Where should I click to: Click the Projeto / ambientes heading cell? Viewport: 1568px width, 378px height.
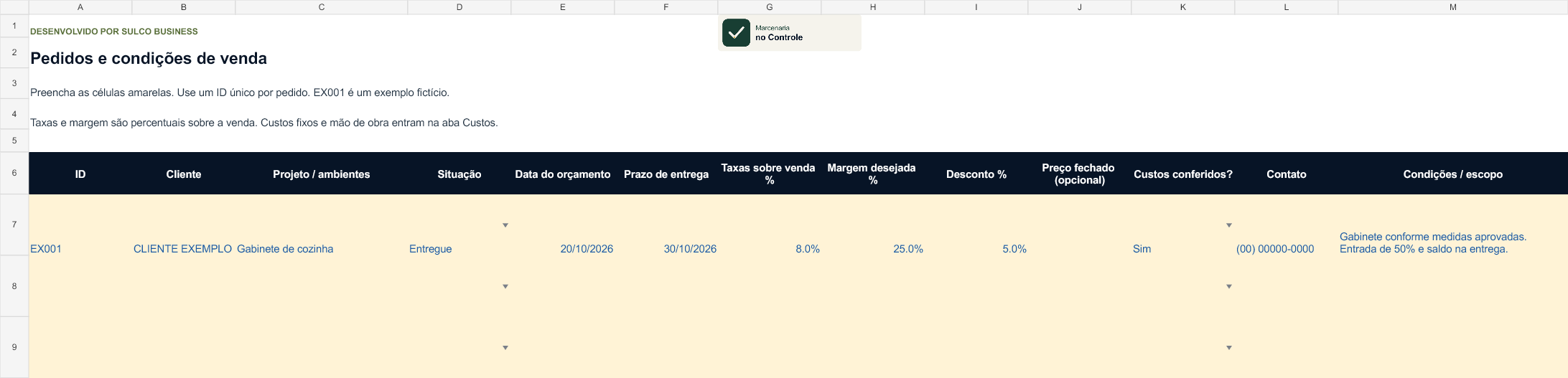point(322,174)
